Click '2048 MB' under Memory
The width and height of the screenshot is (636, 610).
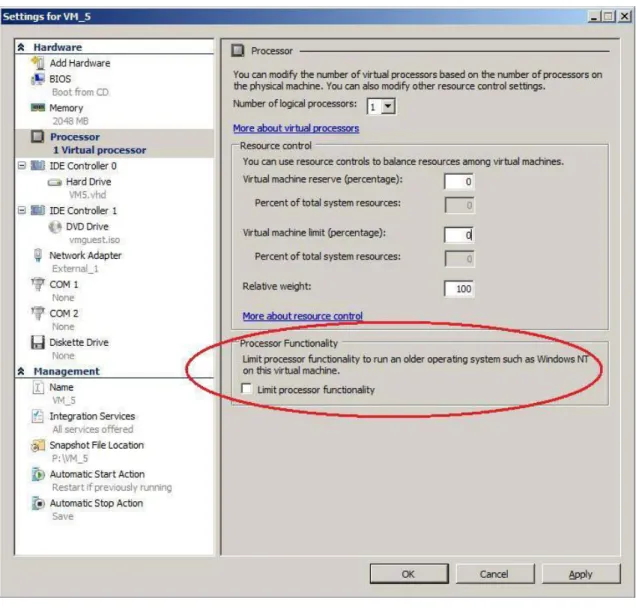coord(70,121)
